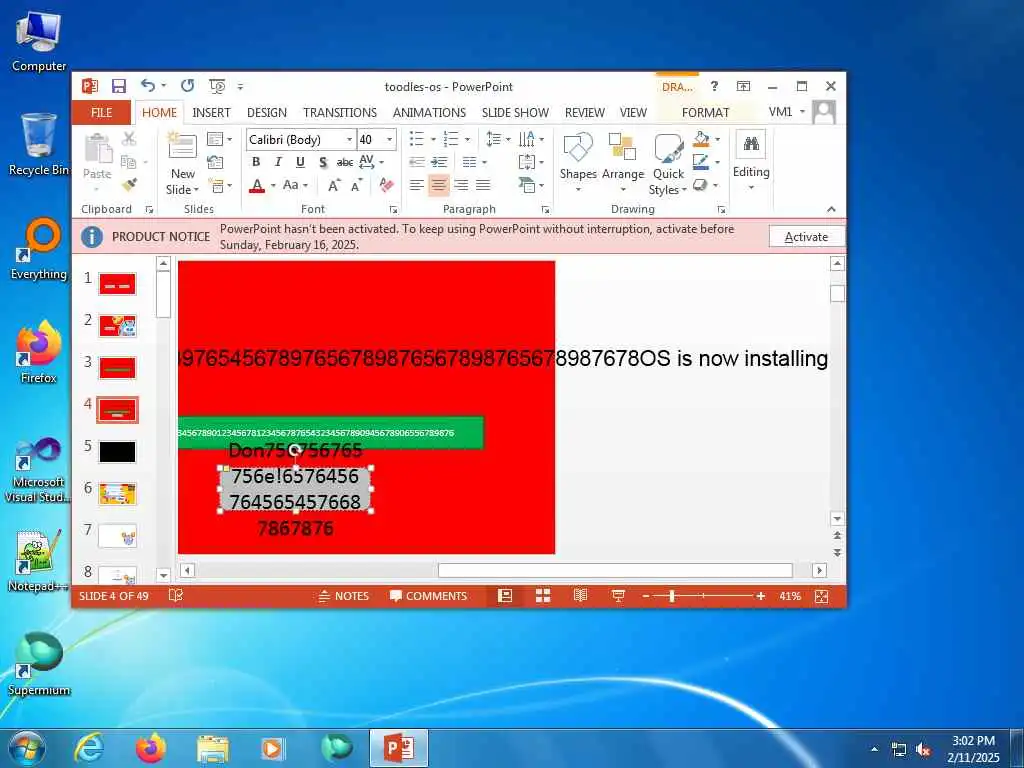This screenshot has height=768, width=1024.
Task: Click the zoom in plus button
Action: coord(761,596)
